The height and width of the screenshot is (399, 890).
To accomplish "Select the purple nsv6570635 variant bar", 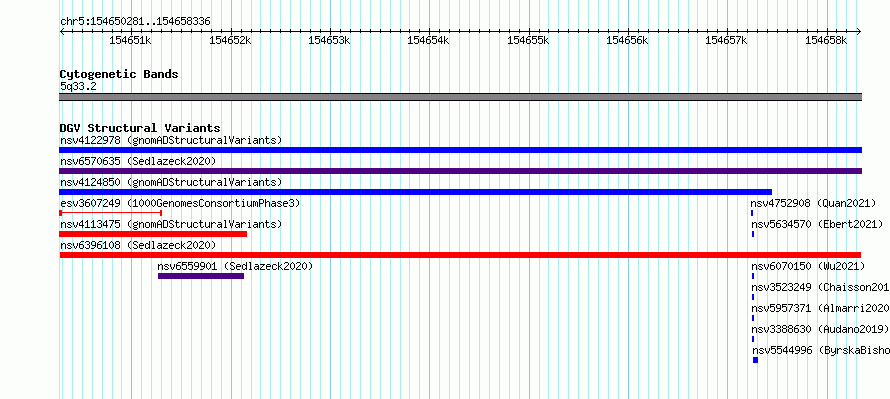I will tap(460, 171).
